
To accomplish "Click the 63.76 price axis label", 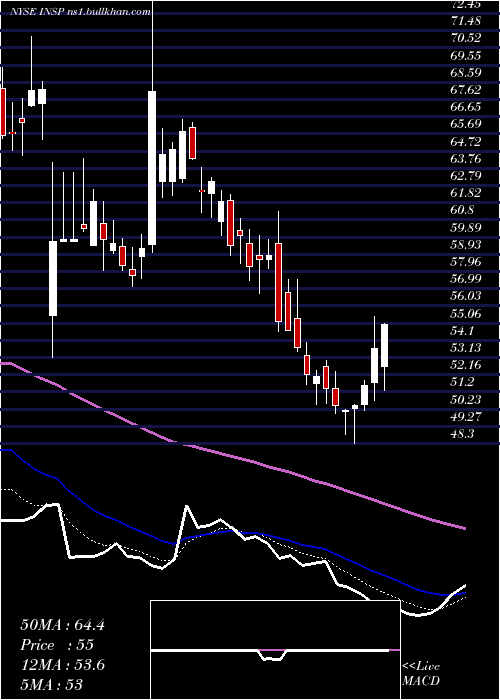I will (467, 158).
